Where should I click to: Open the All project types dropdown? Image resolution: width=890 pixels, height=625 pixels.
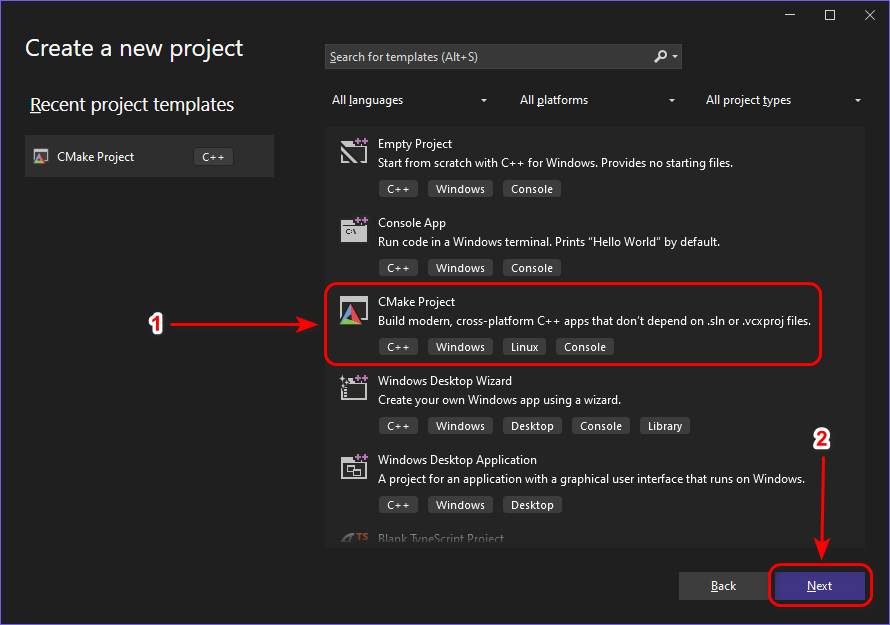tap(783, 100)
